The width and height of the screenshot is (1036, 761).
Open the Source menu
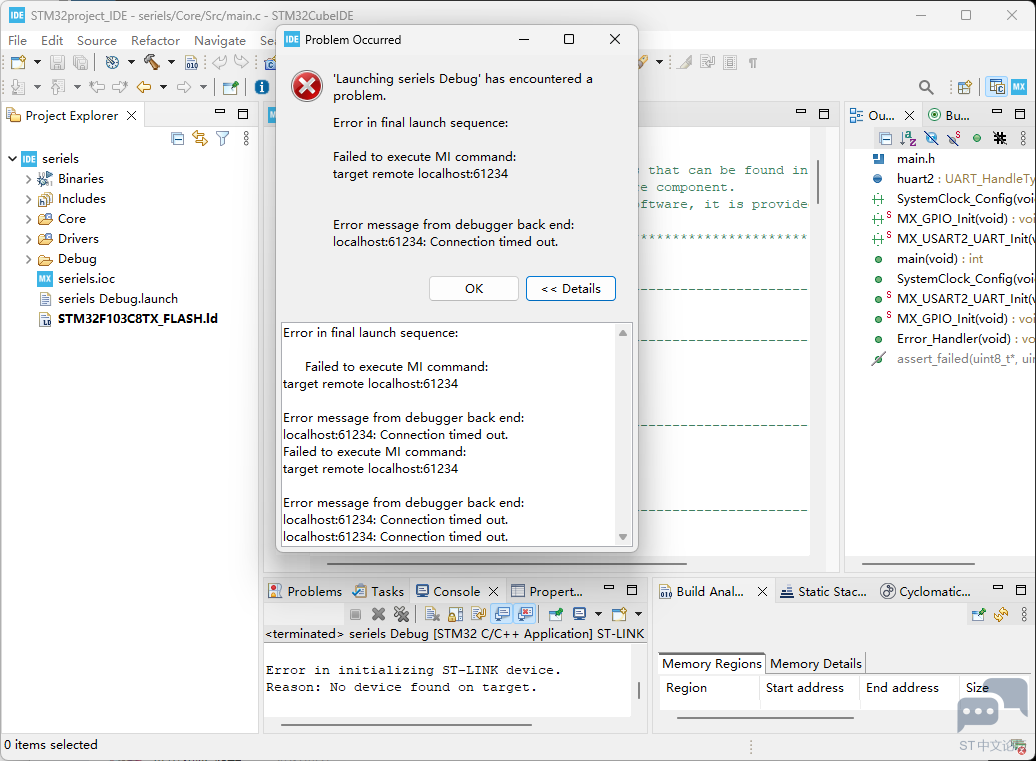pos(96,40)
